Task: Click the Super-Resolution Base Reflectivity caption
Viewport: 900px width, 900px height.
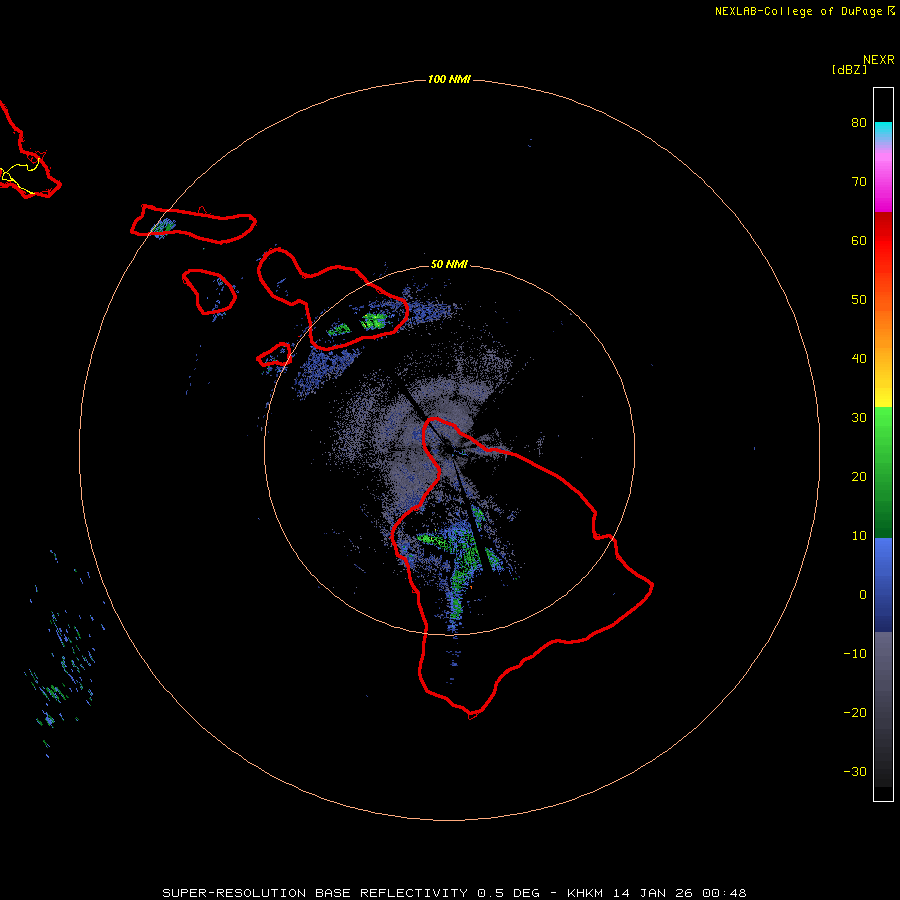Action: (455, 893)
